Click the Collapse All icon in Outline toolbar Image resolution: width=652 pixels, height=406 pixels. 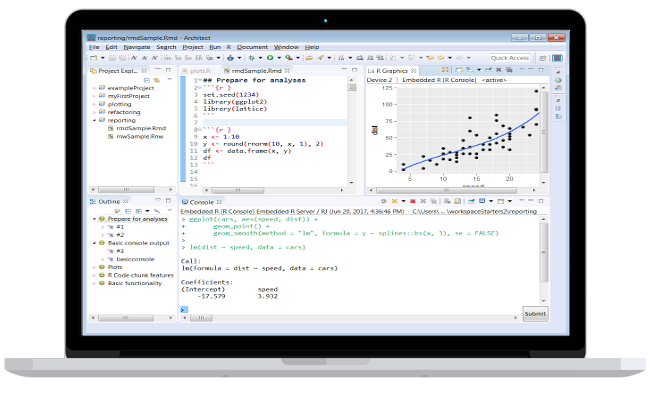[128, 211]
